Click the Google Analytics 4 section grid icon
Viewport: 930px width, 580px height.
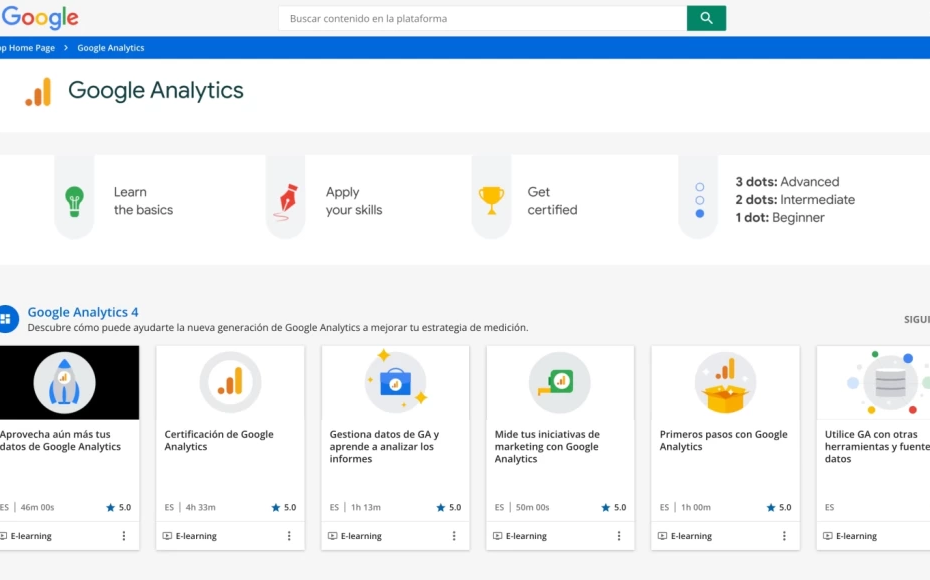click(7, 318)
